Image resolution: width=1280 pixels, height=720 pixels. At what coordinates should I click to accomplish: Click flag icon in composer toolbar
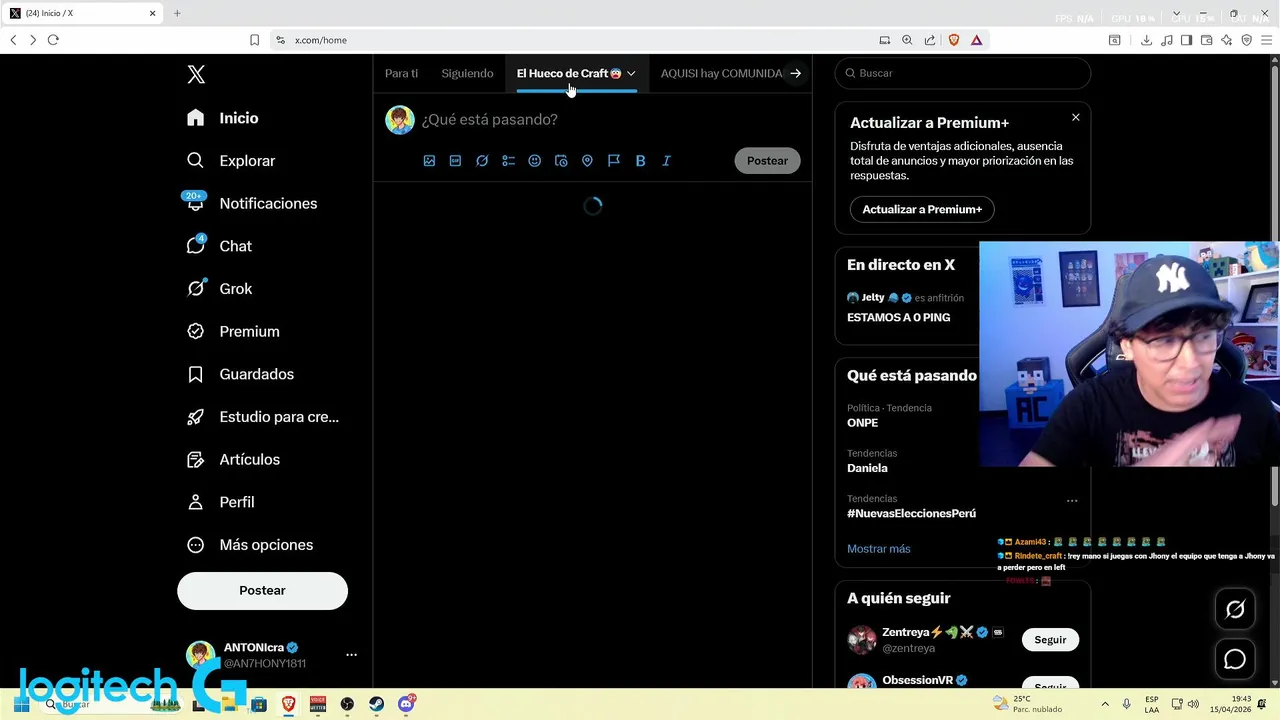pyautogui.click(x=614, y=161)
